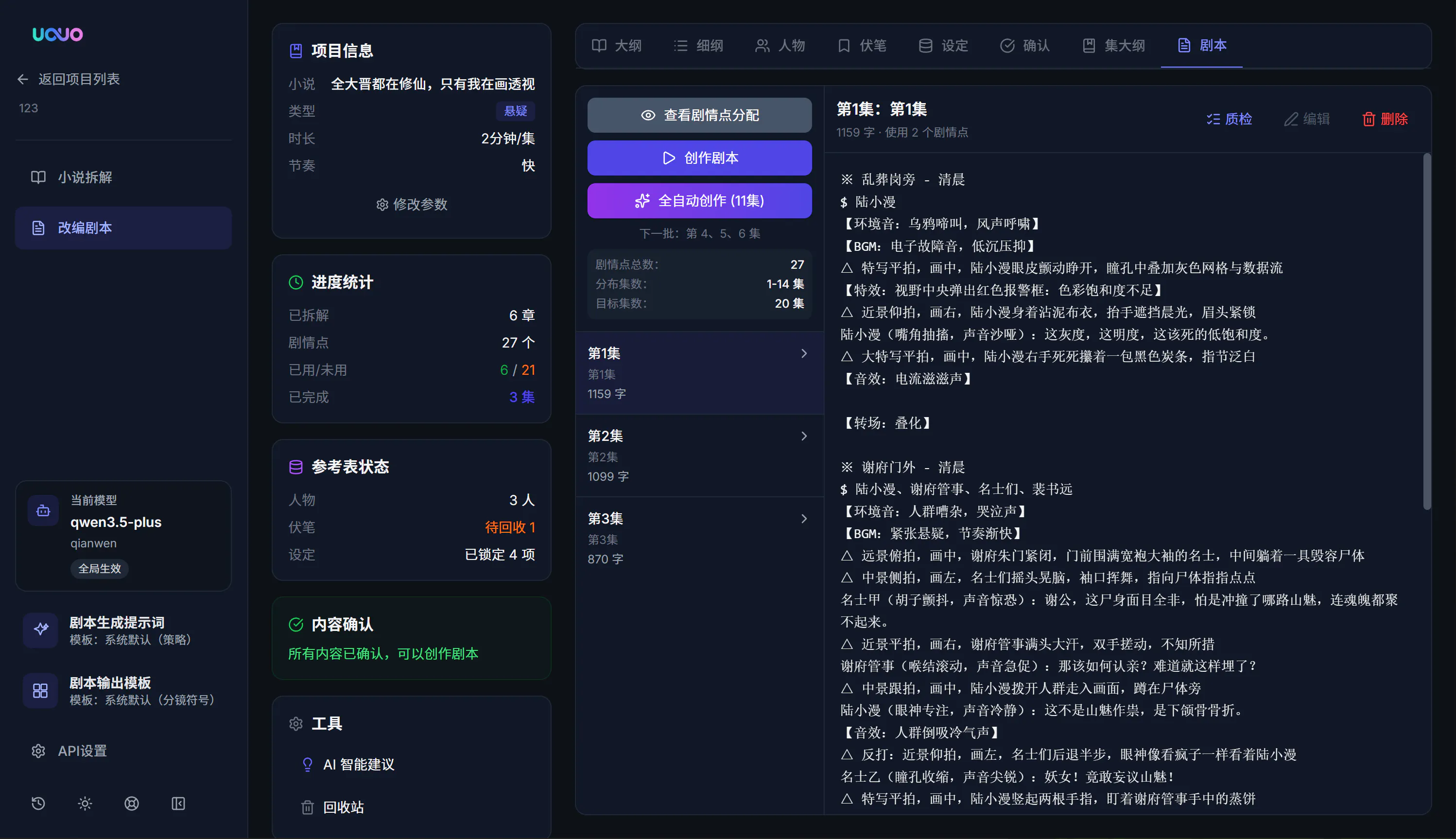Click the clock icon beside 进度统计
The height and width of the screenshot is (839, 1456).
295,282
